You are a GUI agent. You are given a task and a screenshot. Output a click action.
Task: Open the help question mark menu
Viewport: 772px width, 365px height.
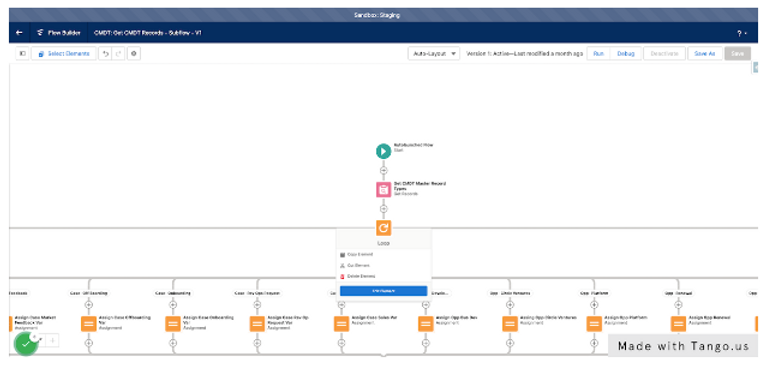(741, 33)
